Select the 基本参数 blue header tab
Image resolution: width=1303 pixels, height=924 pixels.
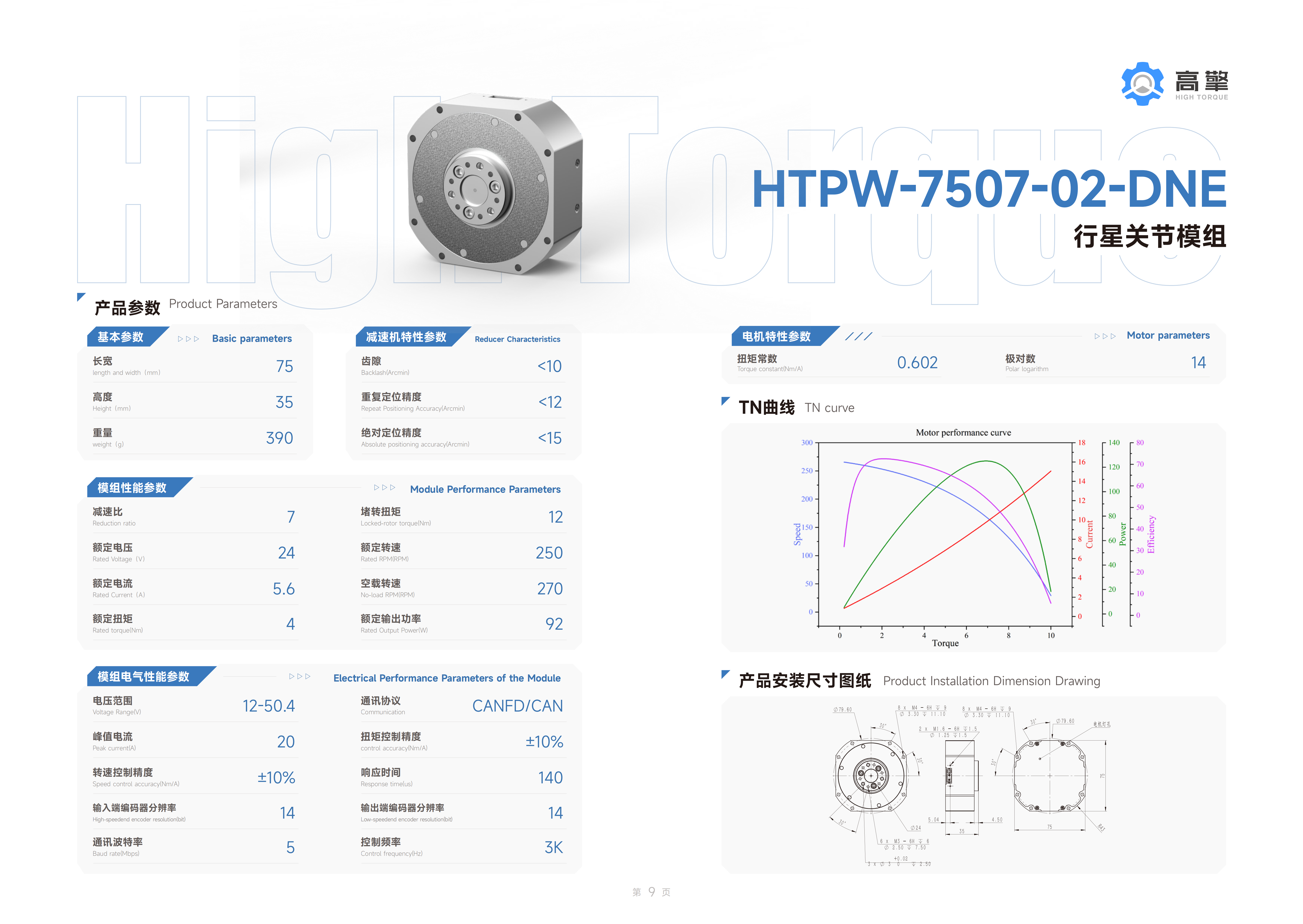click(x=121, y=337)
